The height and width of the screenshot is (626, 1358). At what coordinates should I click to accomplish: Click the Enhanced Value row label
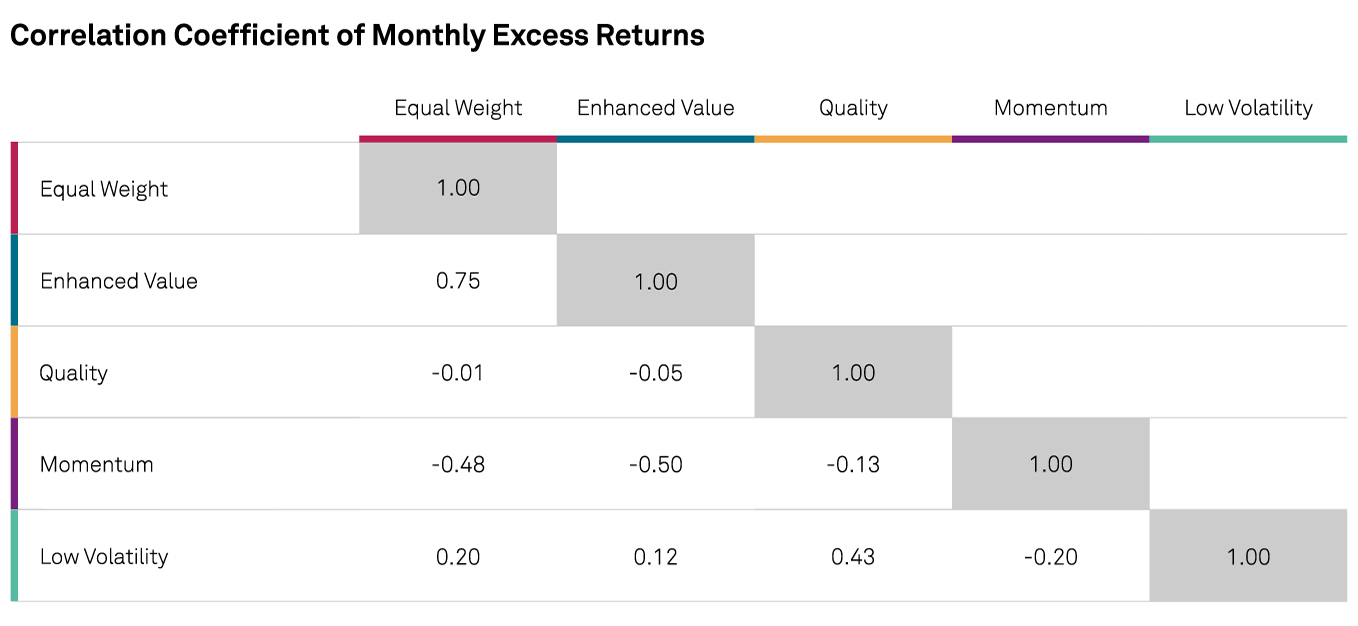tap(119, 281)
